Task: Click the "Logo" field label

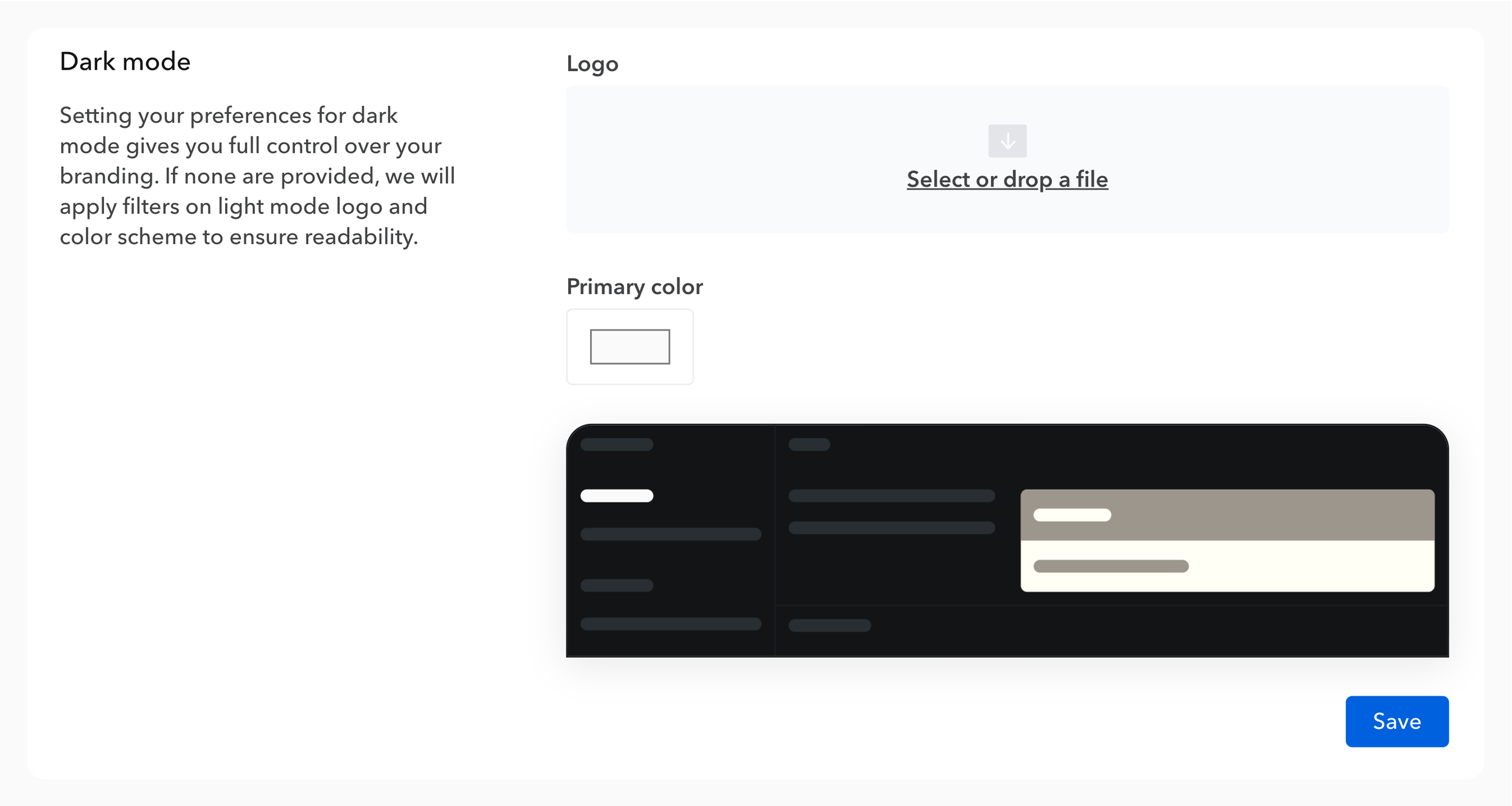Action: click(592, 64)
